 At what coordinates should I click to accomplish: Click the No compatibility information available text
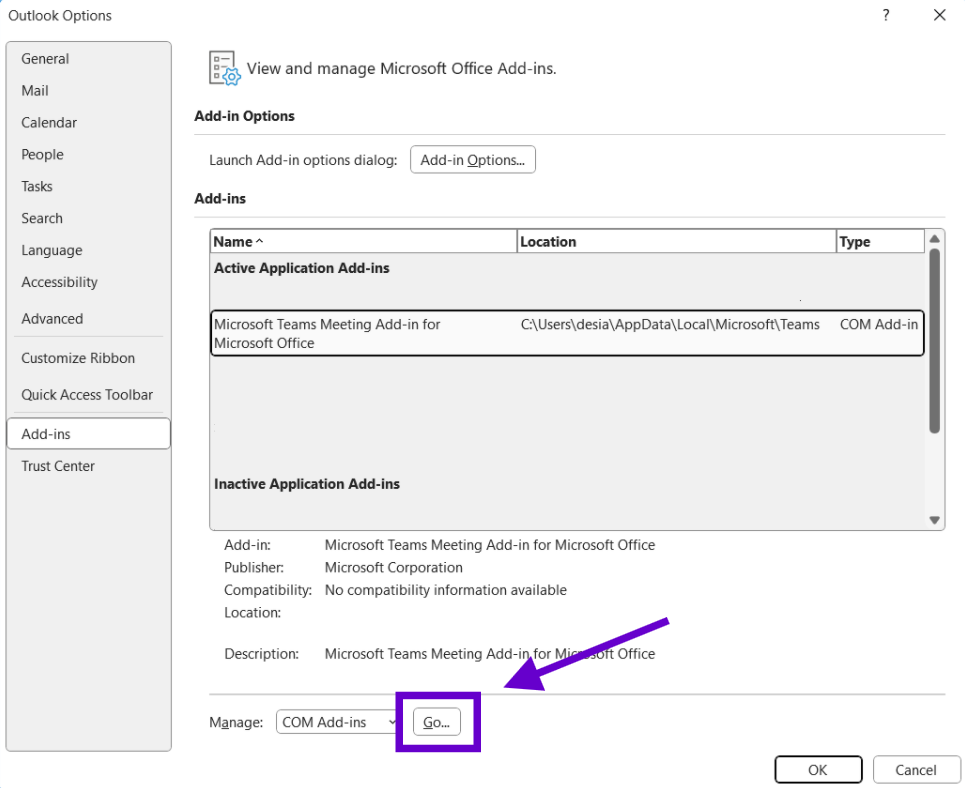446,590
